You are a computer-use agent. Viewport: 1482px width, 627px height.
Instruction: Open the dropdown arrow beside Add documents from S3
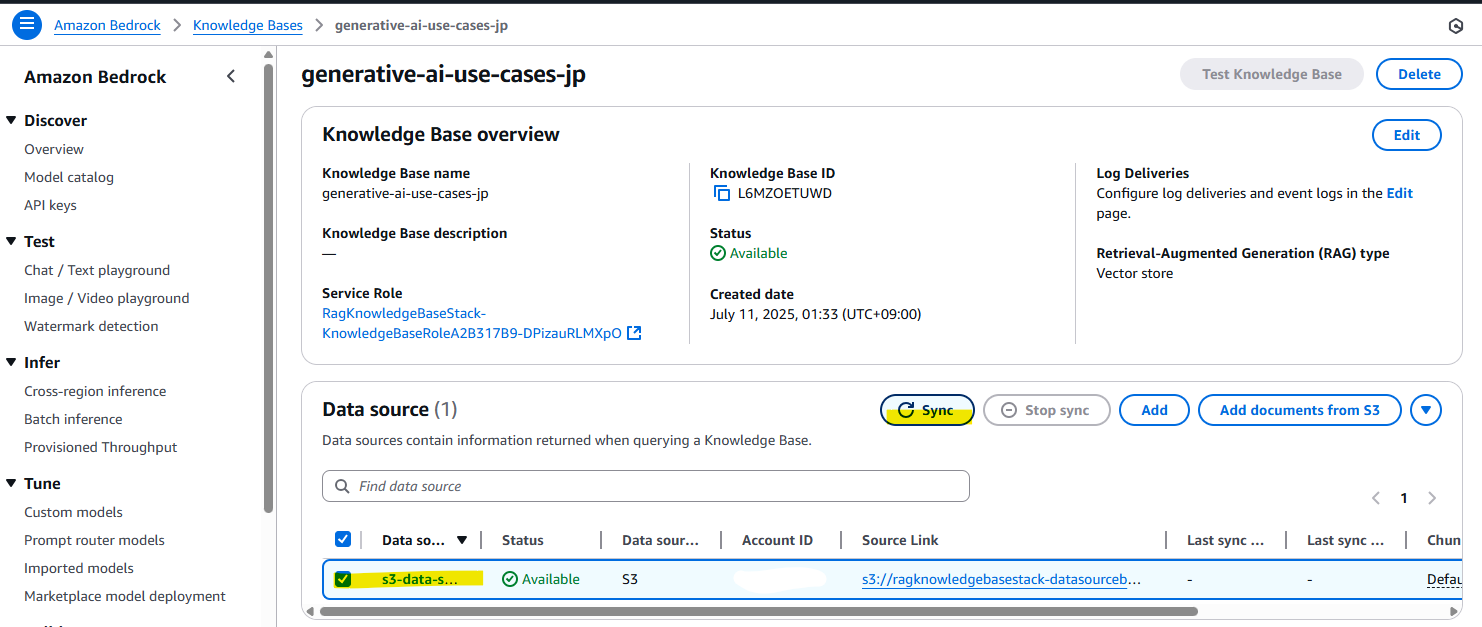tap(1426, 410)
